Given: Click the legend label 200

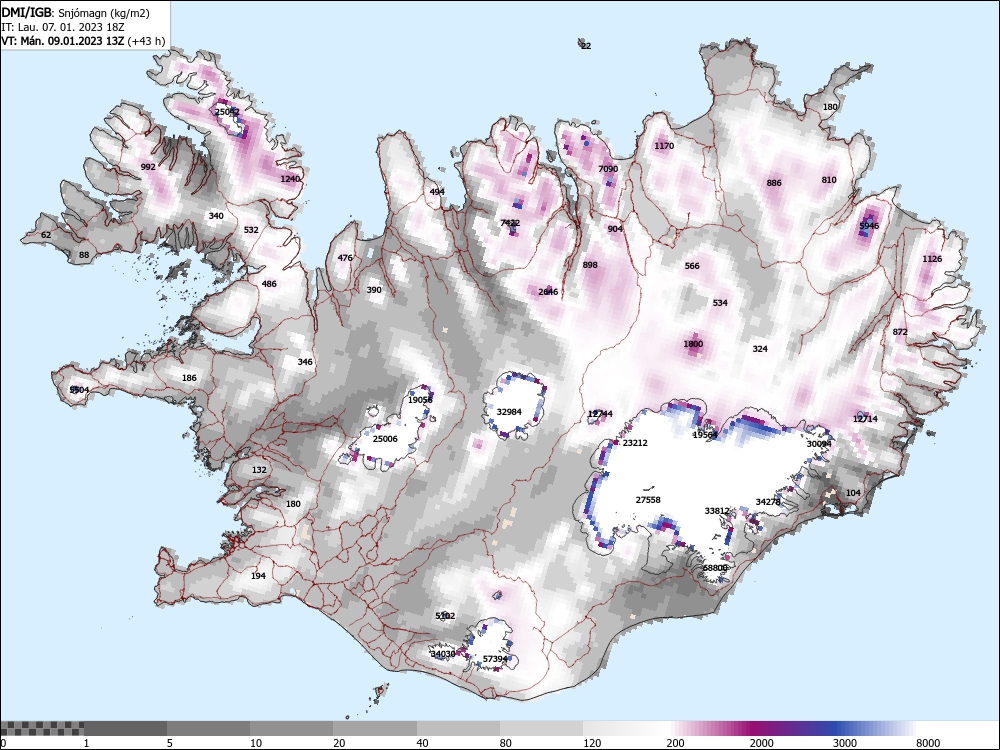Looking at the screenshot, I should [675, 743].
